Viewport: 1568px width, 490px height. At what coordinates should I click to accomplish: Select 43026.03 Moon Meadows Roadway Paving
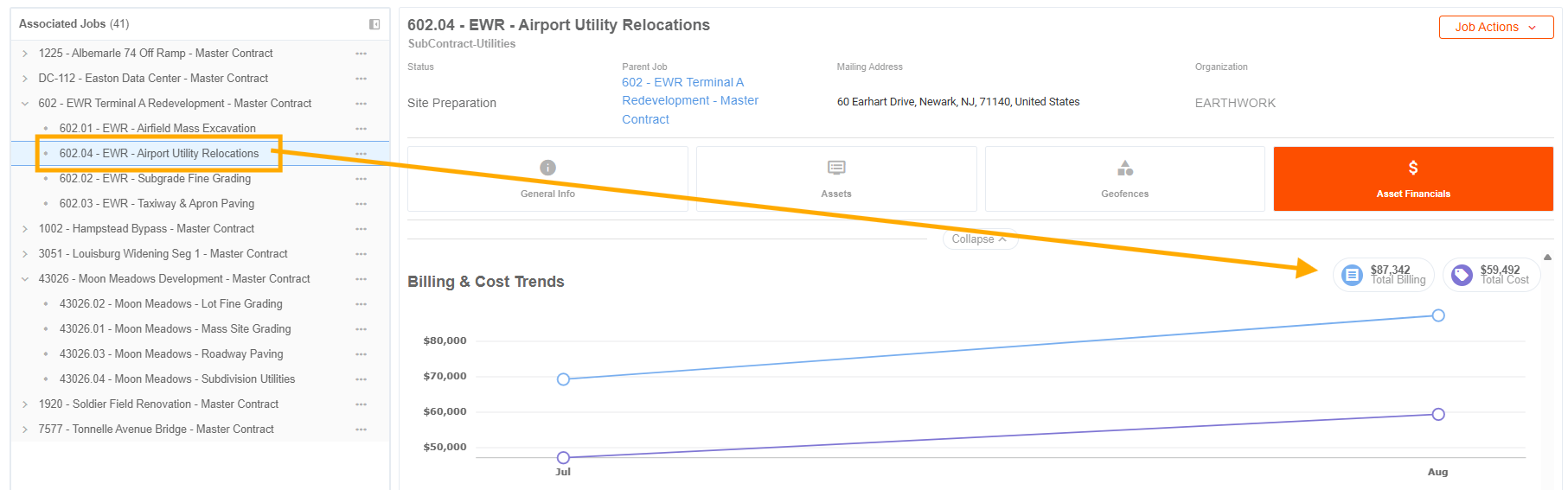(171, 354)
